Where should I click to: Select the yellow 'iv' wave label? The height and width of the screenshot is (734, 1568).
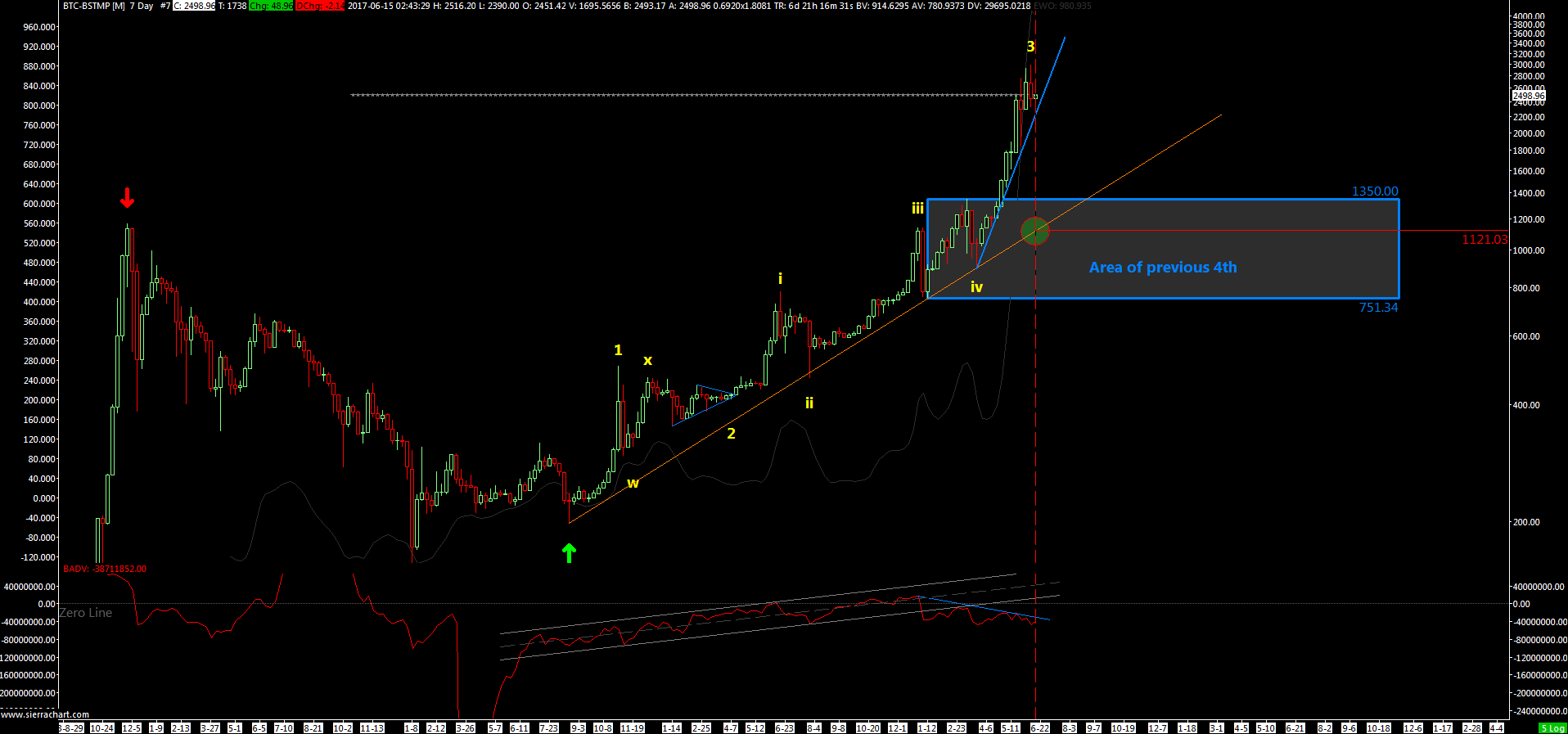pyautogui.click(x=976, y=287)
